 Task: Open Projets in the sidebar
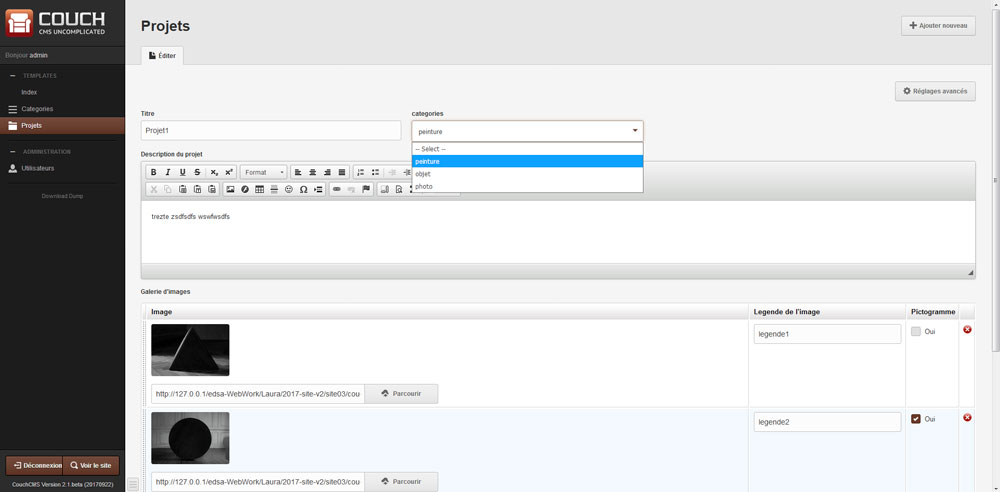pyautogui.click(x=62, y=126)
